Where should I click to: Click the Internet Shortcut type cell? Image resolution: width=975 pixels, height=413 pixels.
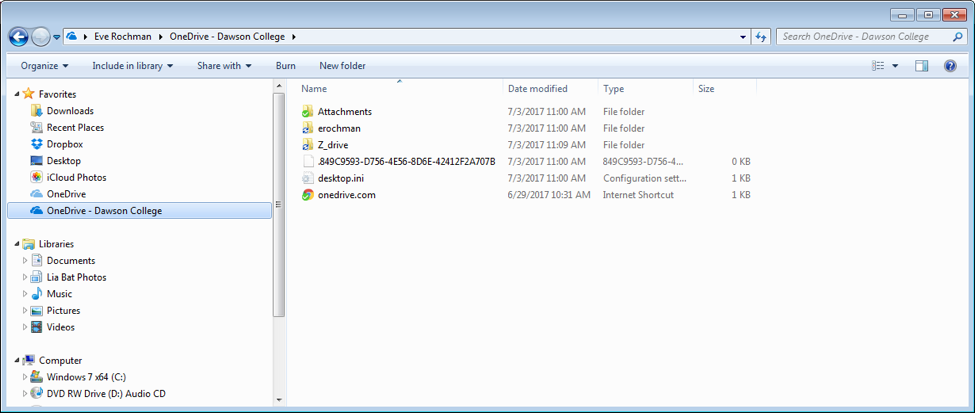638,195
